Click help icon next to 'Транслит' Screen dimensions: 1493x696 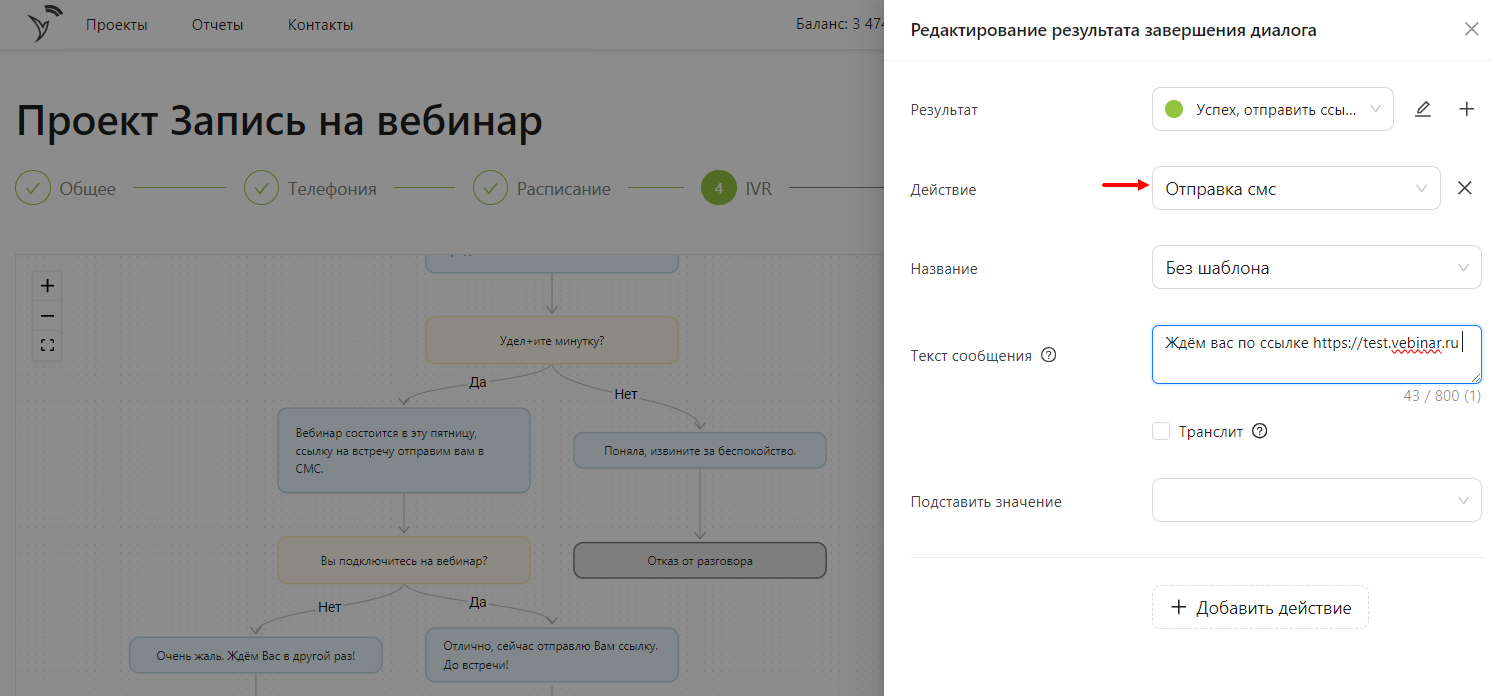pos(1260,432)
